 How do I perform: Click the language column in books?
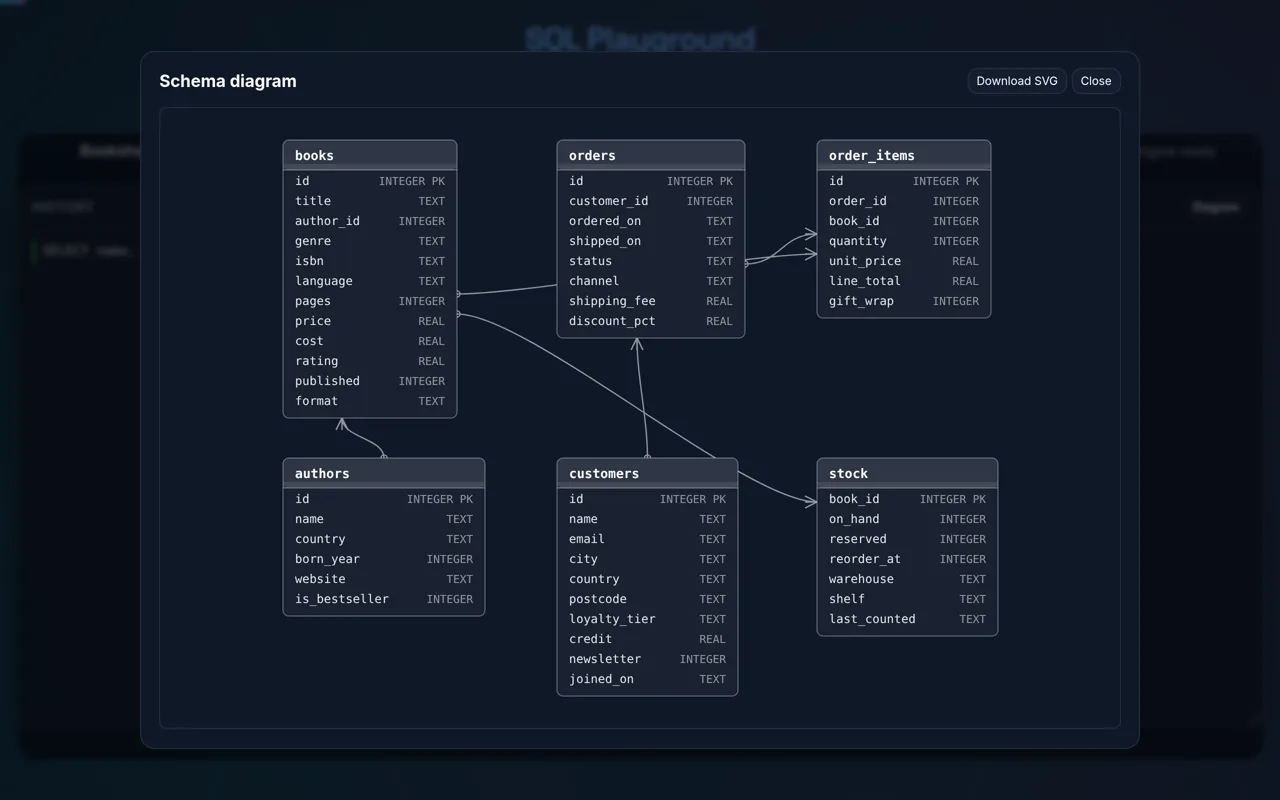pyautogui.click(x=370, y=281)
